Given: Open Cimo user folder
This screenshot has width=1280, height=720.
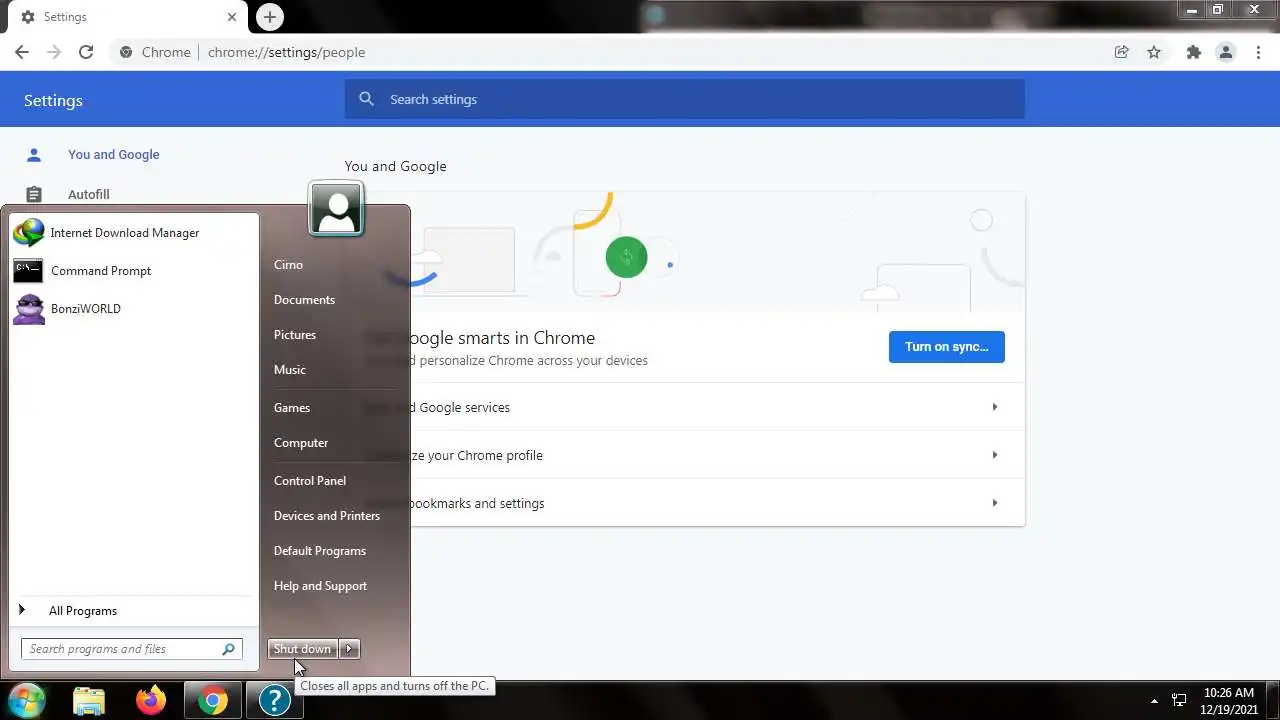Looking at the screenshot, I should point(288,265).
